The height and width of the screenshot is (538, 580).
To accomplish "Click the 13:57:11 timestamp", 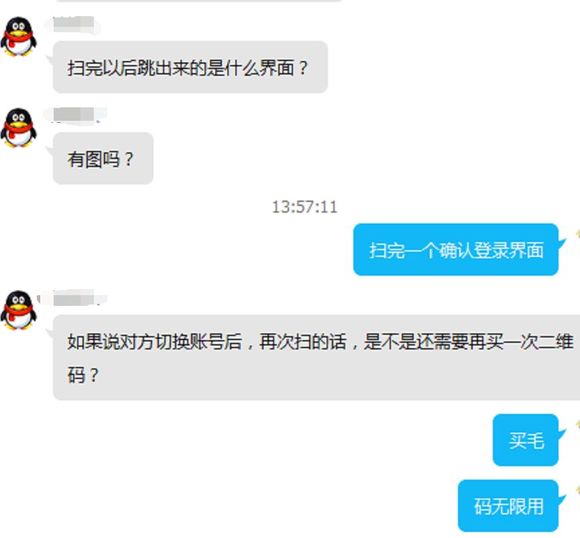I will pyautogui.click(x=305, y=206).
